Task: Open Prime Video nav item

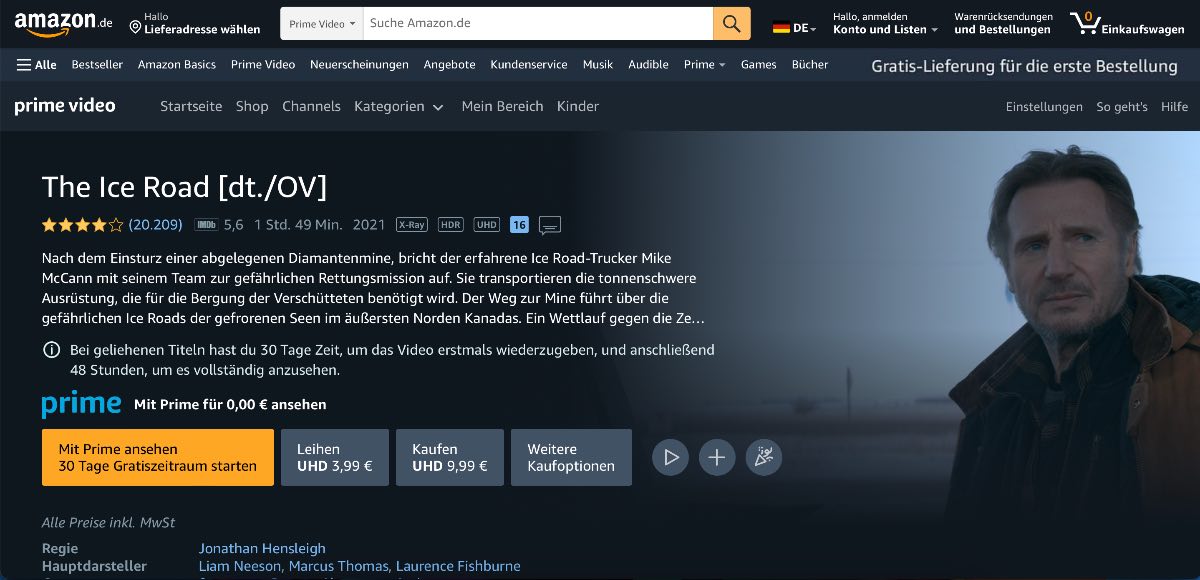Action: point(263,64)
